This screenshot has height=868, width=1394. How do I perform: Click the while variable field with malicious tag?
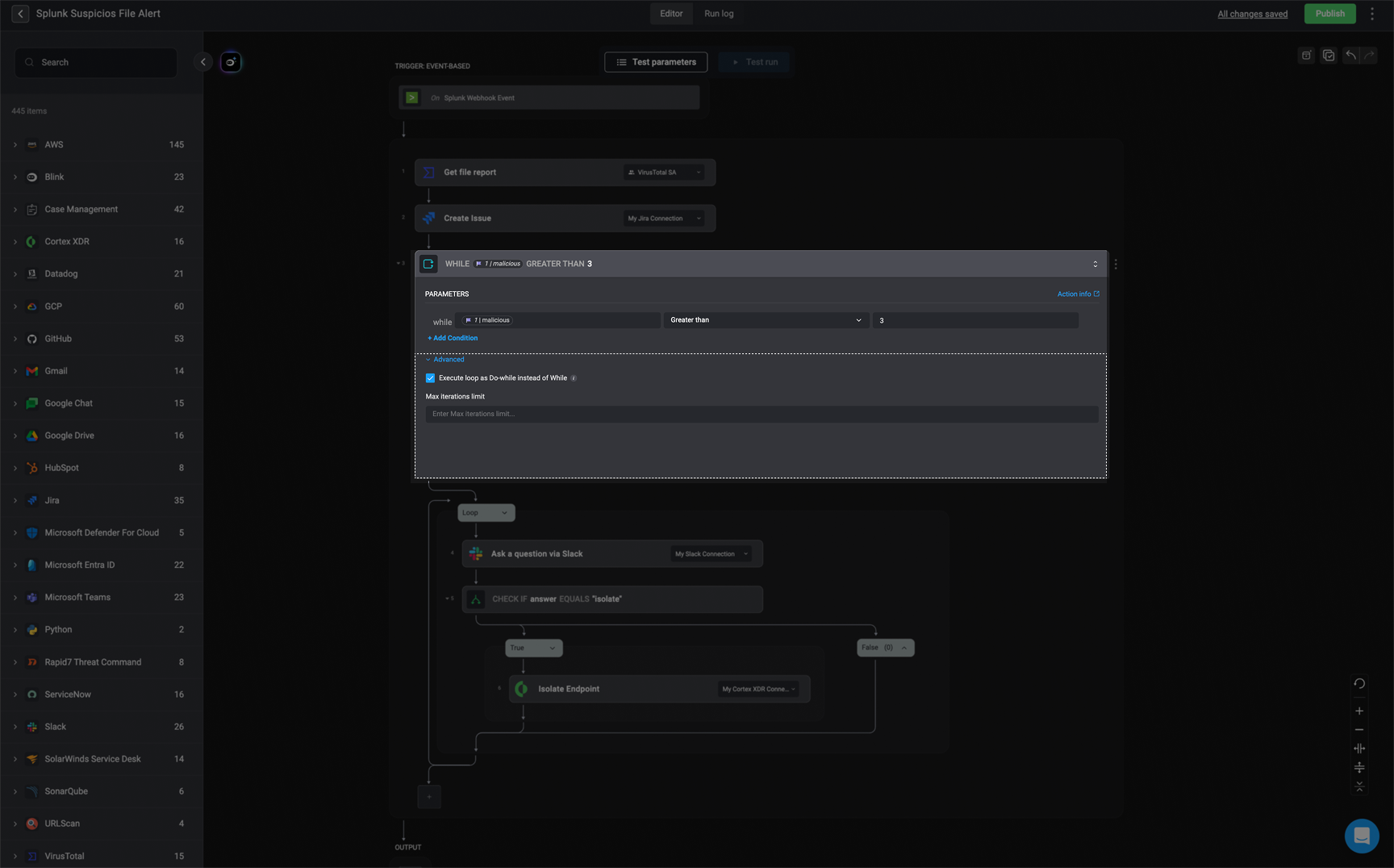557,320
